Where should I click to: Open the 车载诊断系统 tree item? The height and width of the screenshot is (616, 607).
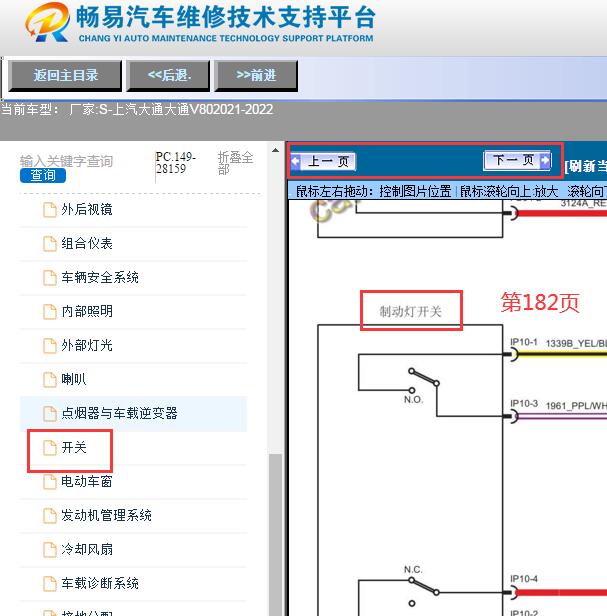(x=100, y=583)
